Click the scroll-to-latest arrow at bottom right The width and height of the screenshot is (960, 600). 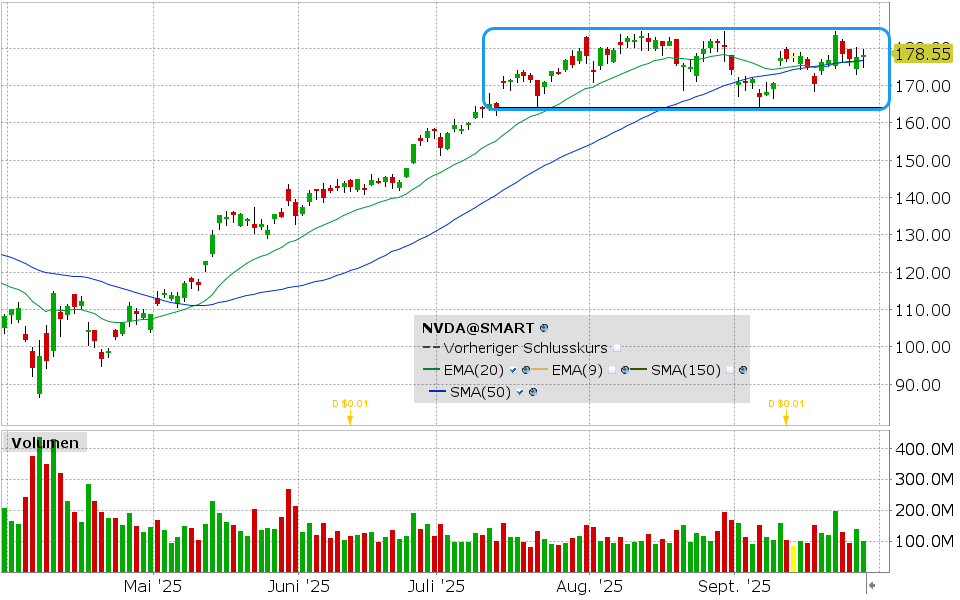[872, 585]
